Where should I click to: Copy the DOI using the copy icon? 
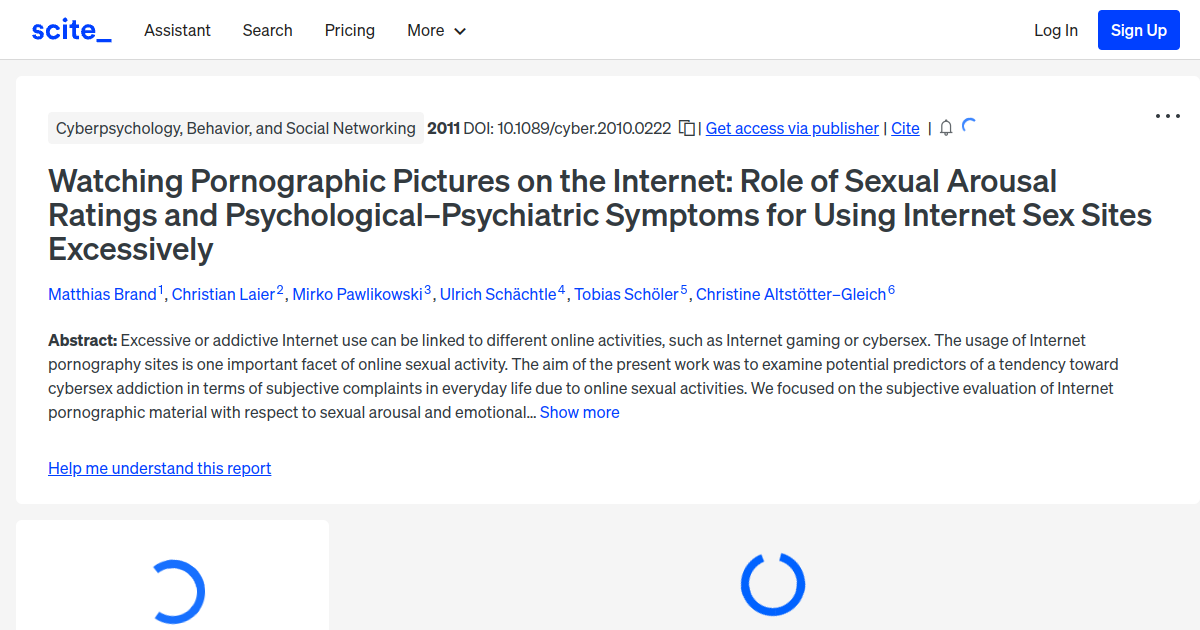686,128
